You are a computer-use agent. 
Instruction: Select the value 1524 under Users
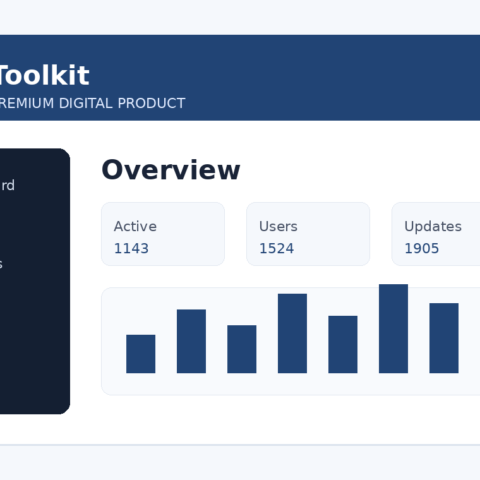point(277,248)
